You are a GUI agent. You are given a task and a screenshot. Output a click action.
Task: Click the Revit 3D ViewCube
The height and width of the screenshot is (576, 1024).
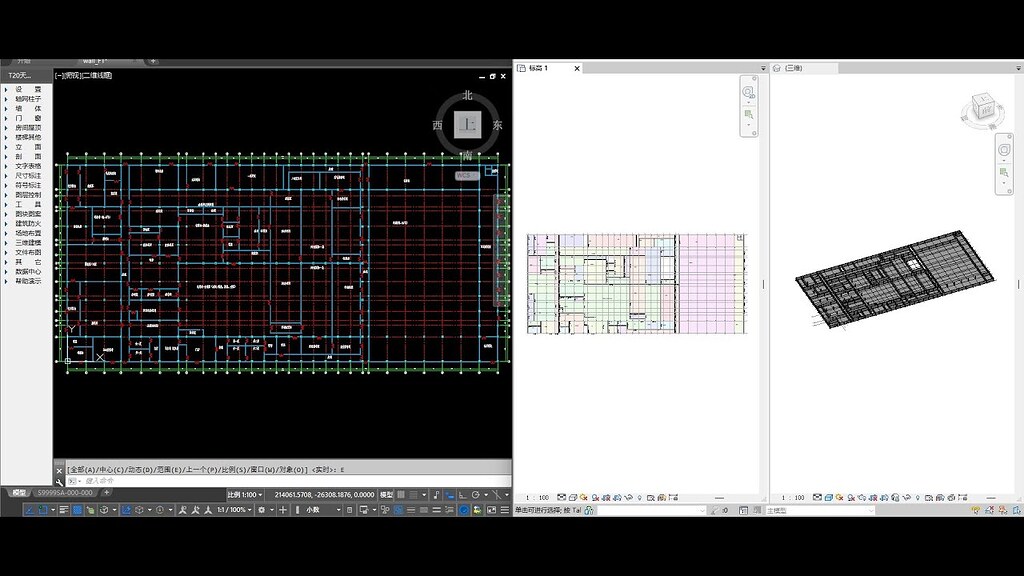click(x=982, y=106)
